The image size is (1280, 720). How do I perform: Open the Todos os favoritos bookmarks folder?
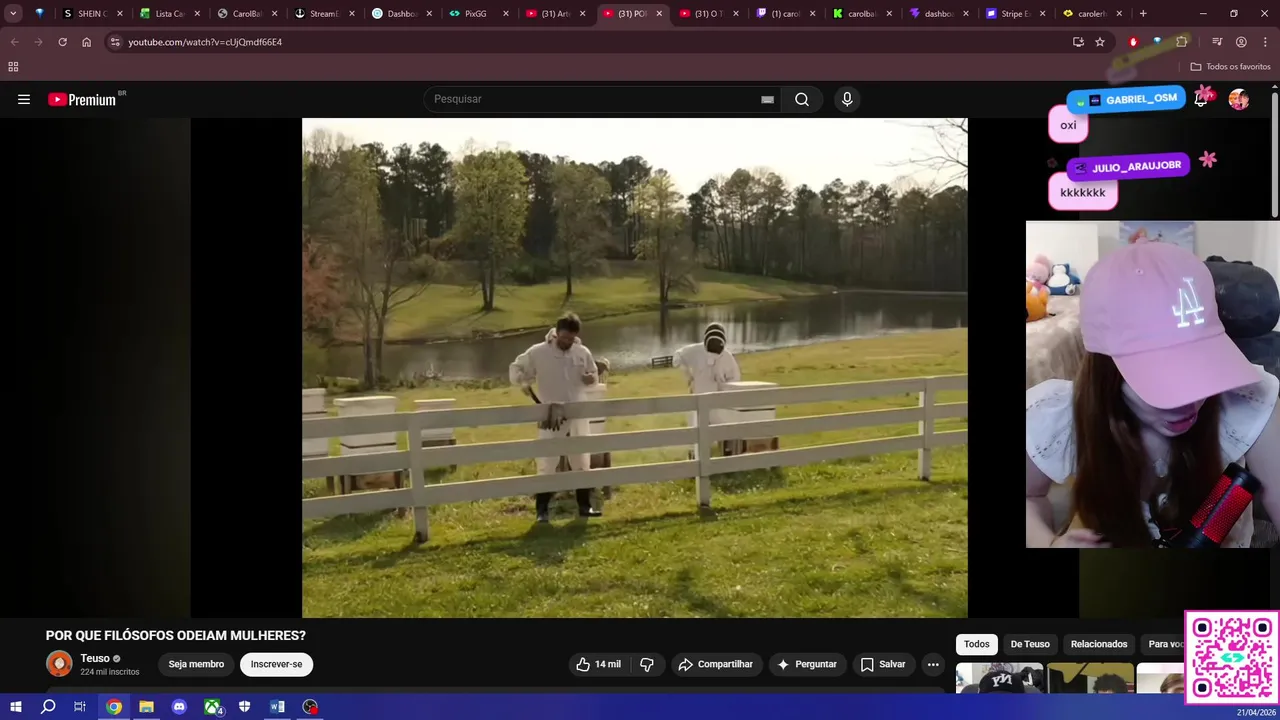1230,67
